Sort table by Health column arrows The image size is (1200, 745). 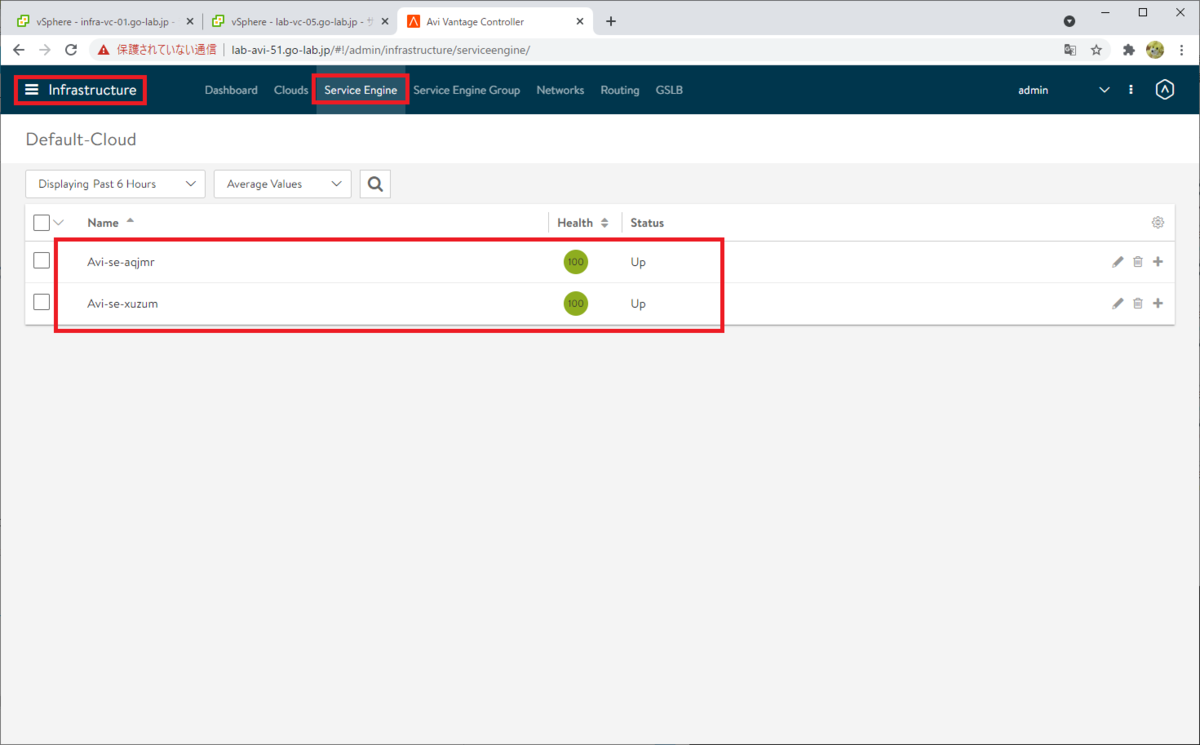click(x=604, y=223)
